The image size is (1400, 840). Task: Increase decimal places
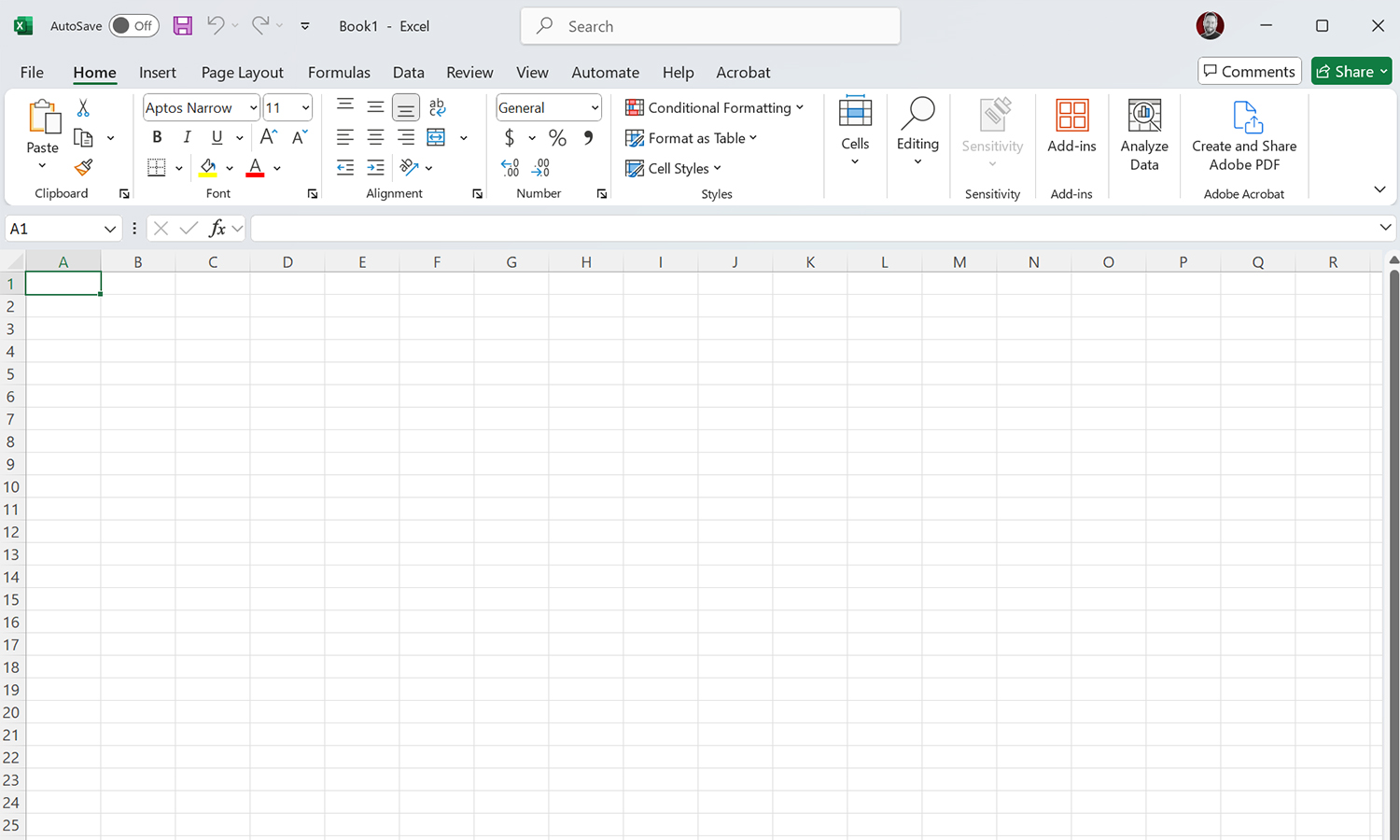(510, 168)
